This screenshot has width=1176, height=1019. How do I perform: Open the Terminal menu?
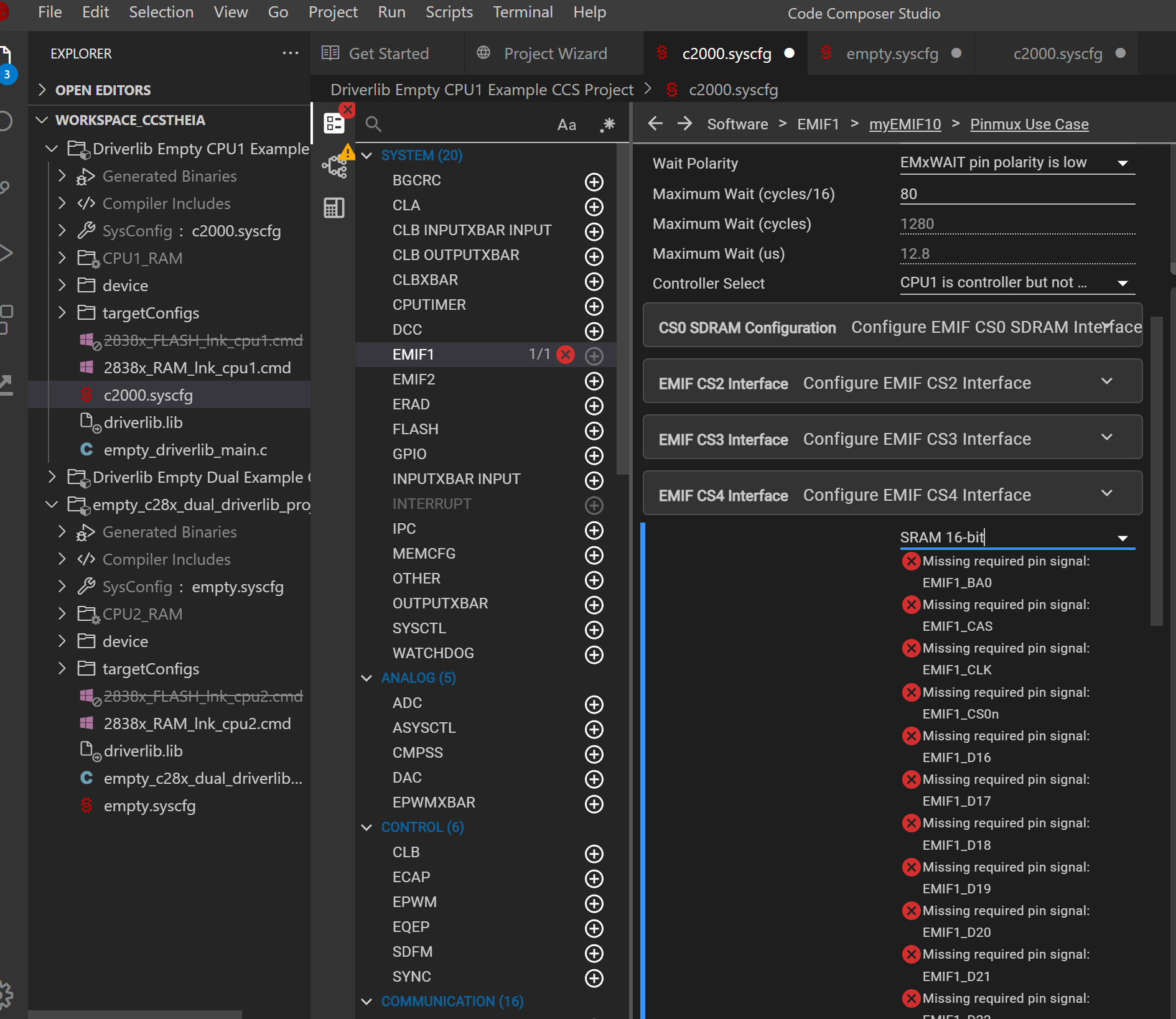[x=522, y=12]
